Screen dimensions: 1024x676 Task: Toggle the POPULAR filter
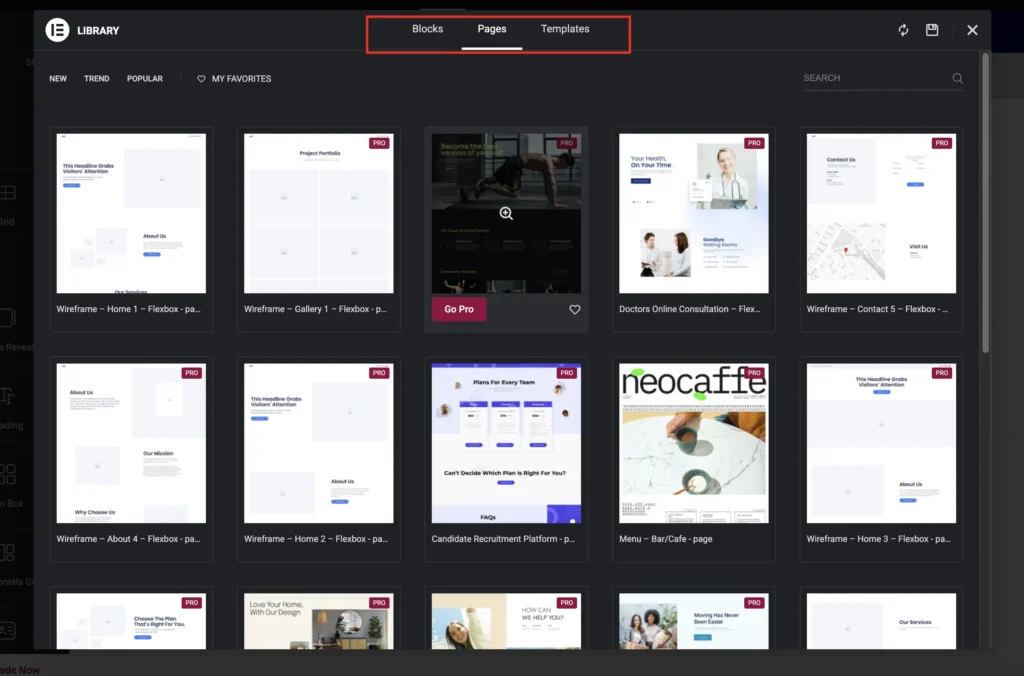click(x=144, y=78)
